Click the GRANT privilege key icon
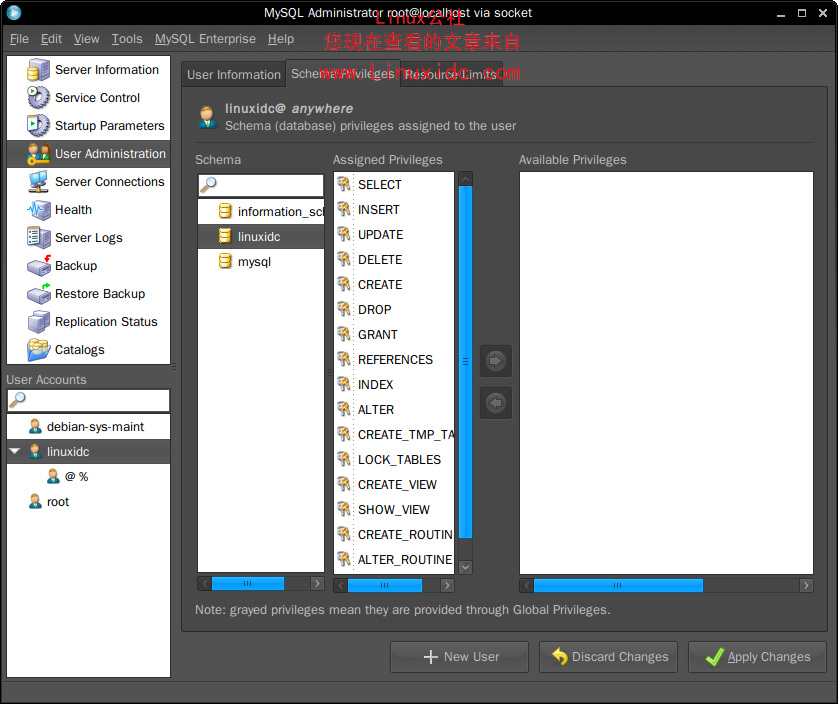The width and height of the screenshot is (838, 704). [344, 335]
